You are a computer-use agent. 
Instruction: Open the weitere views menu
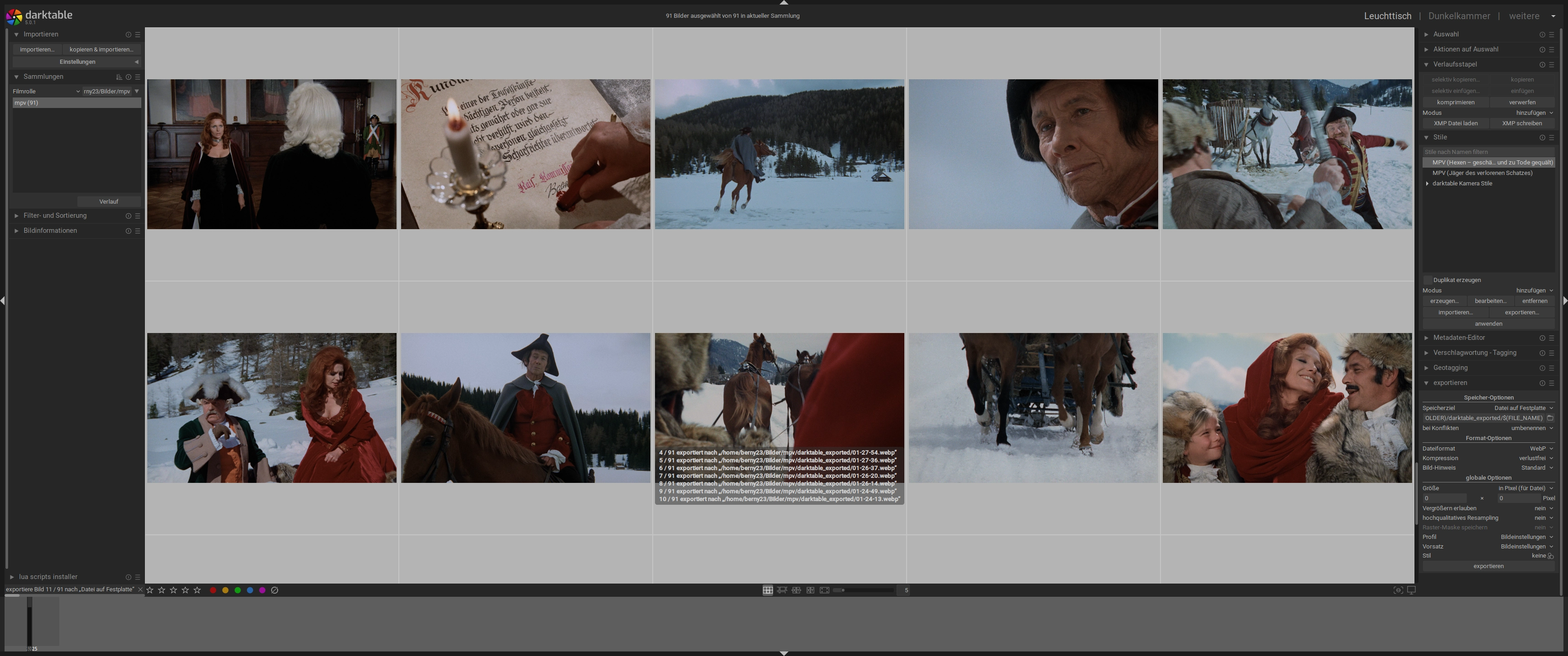coord(1532,16)
